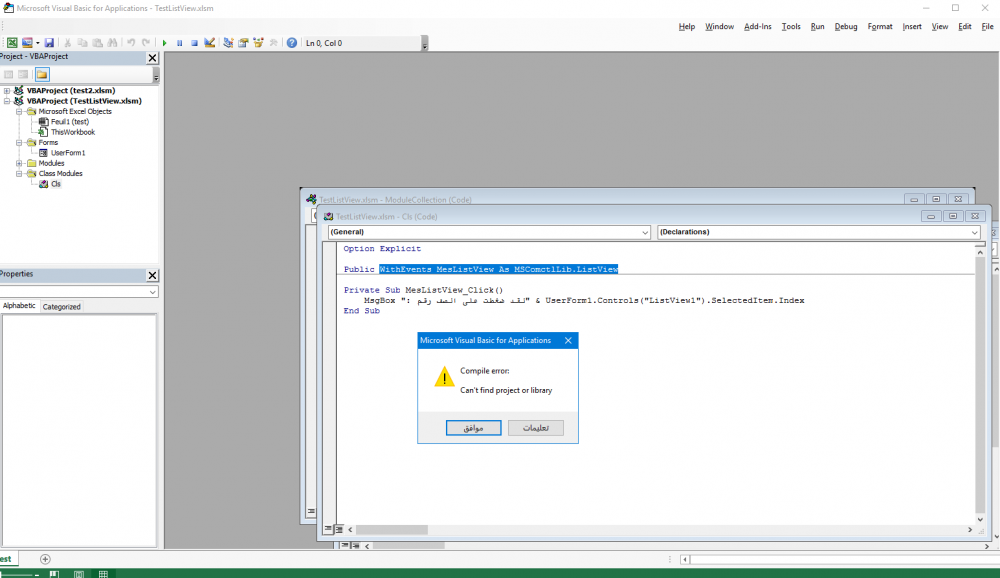Screen dimensions: 1000x578
Task: Close the compile error dialog with X
Action: (x=568, y=341)
